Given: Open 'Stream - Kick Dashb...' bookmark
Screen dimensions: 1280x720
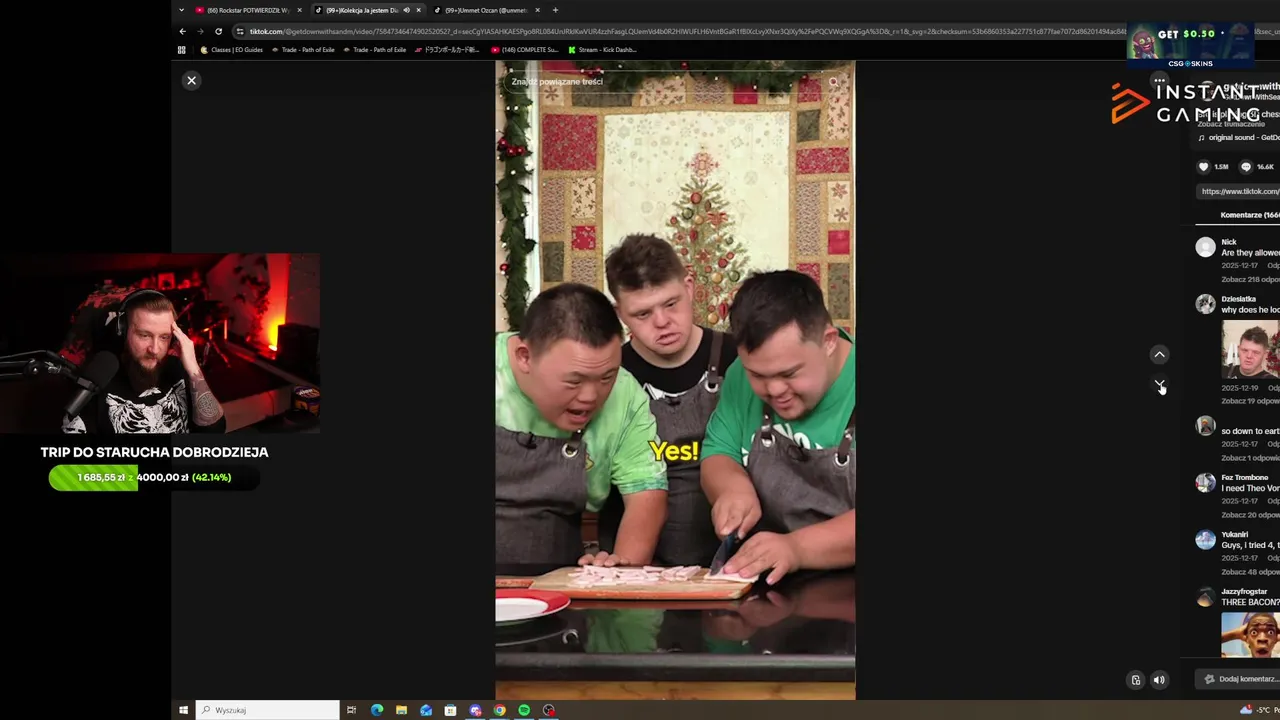Looking at the screenshot, I should click(602, 49).
